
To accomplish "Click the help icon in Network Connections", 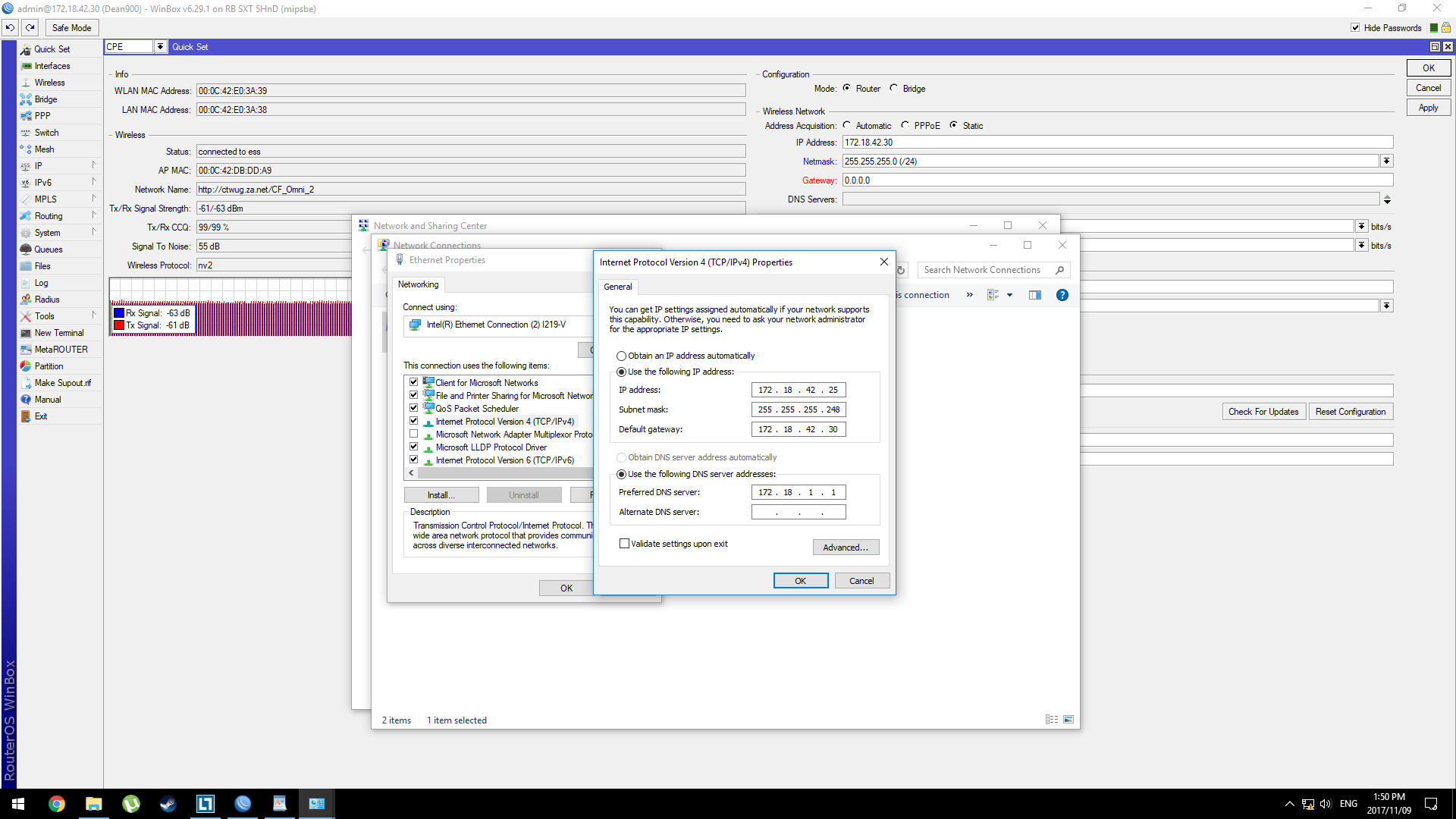I will point(1062,295).
